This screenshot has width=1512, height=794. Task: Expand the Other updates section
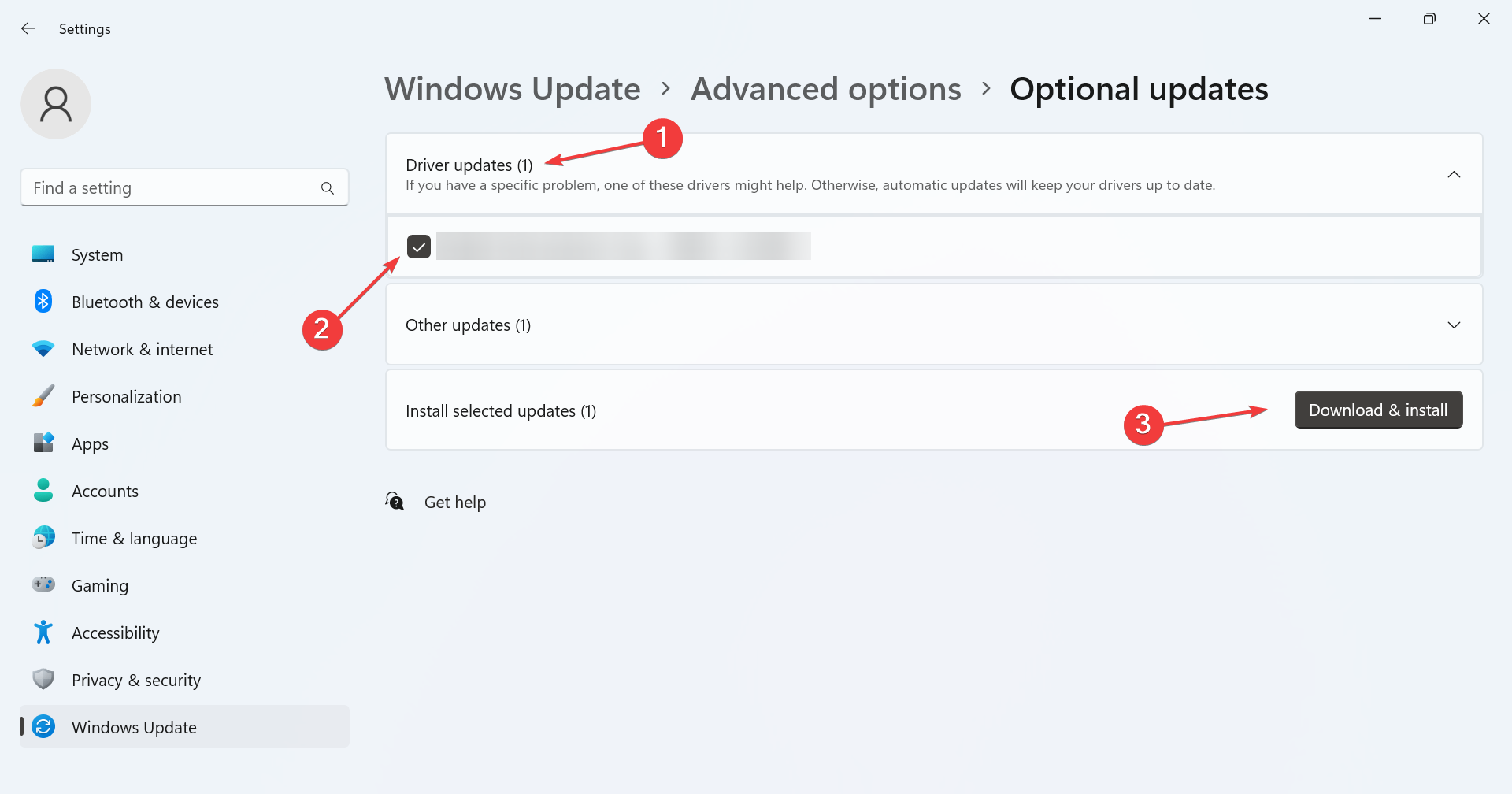pos(934,325)
